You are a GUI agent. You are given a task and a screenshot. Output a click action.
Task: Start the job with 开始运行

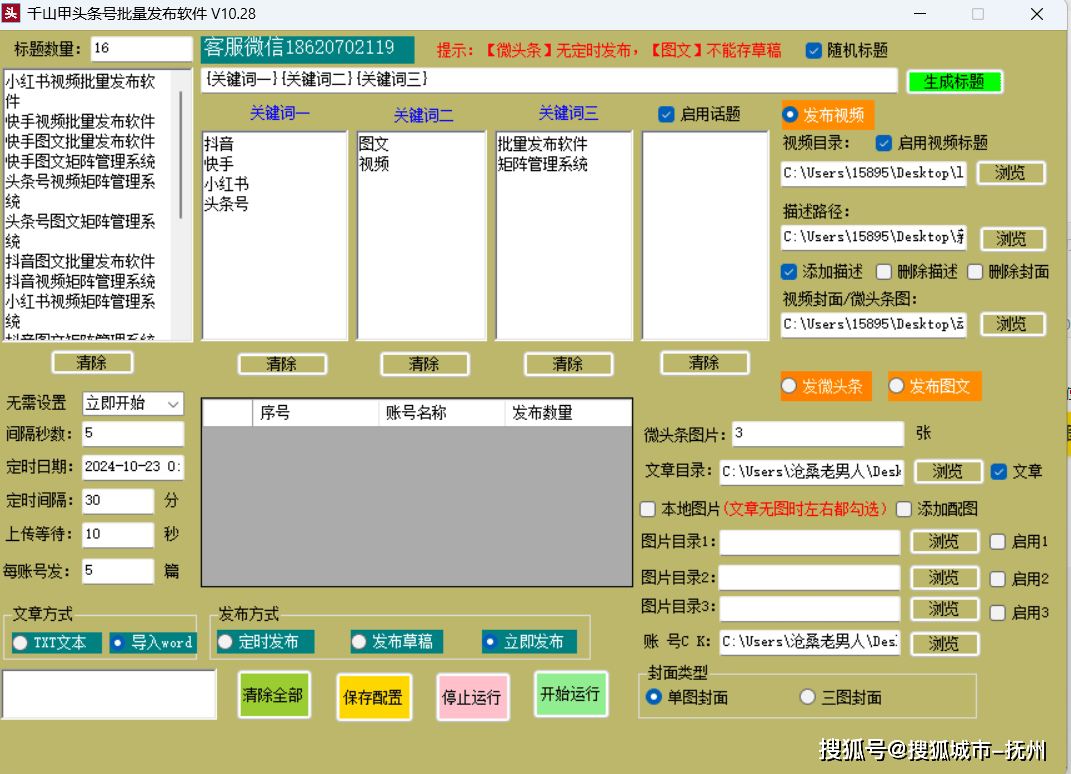click(570, 694)
